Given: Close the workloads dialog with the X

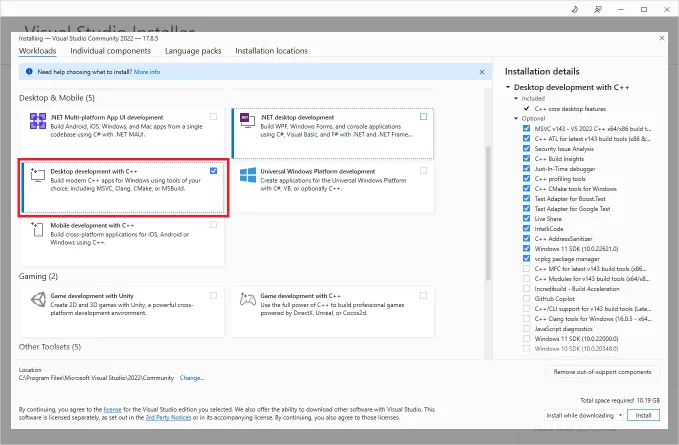Looking at the screenshot, I should pos(662,38).
